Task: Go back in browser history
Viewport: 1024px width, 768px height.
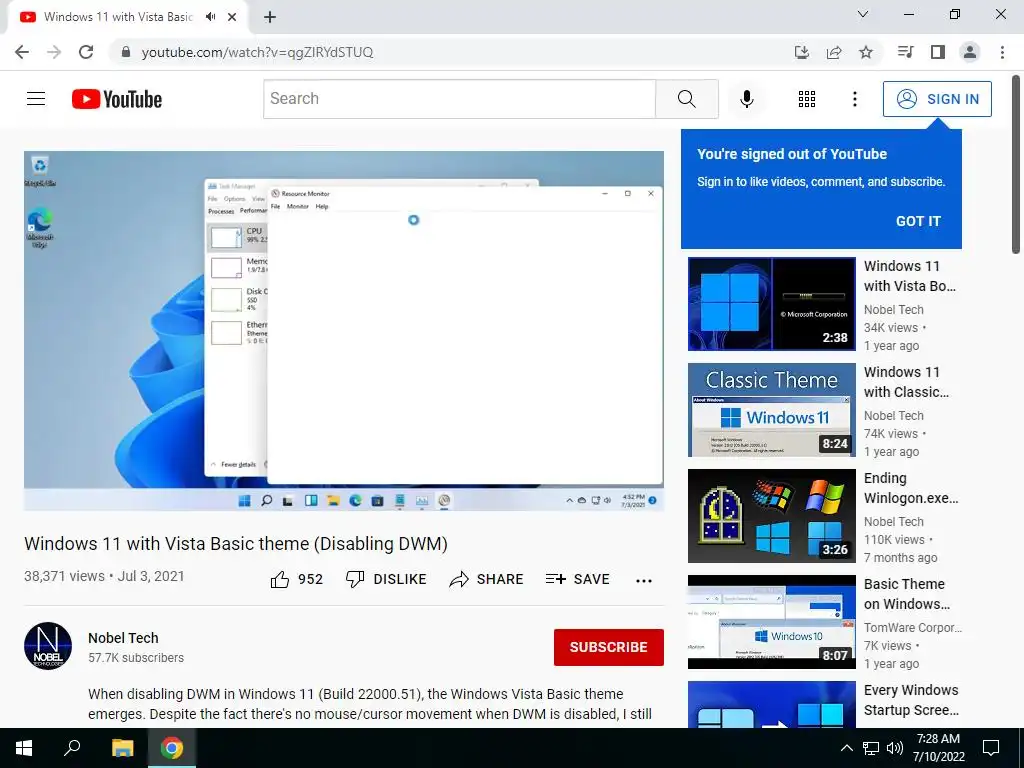Action: (22, 52)
